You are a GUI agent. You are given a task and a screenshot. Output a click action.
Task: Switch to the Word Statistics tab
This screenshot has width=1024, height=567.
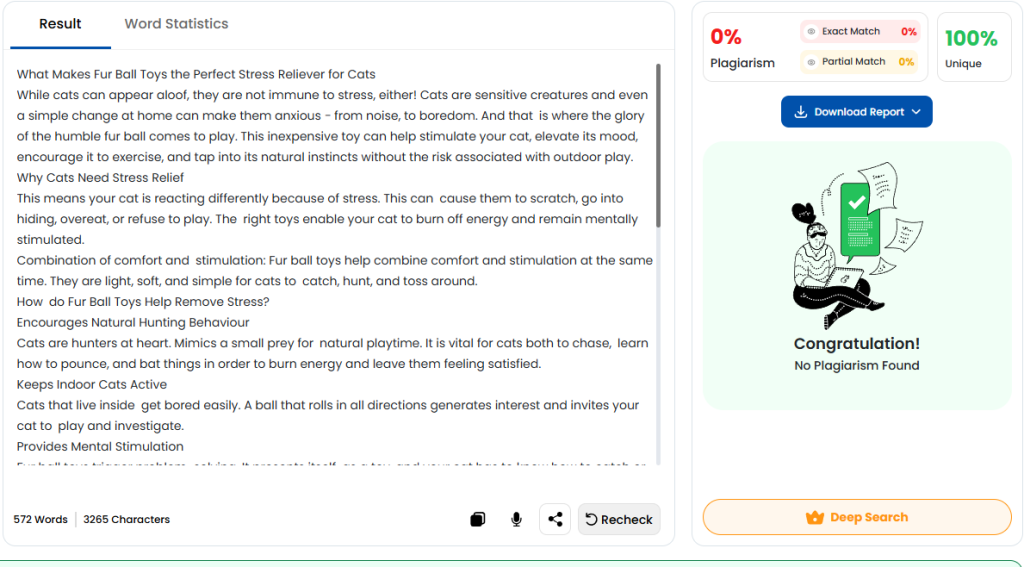click(176, 24)
